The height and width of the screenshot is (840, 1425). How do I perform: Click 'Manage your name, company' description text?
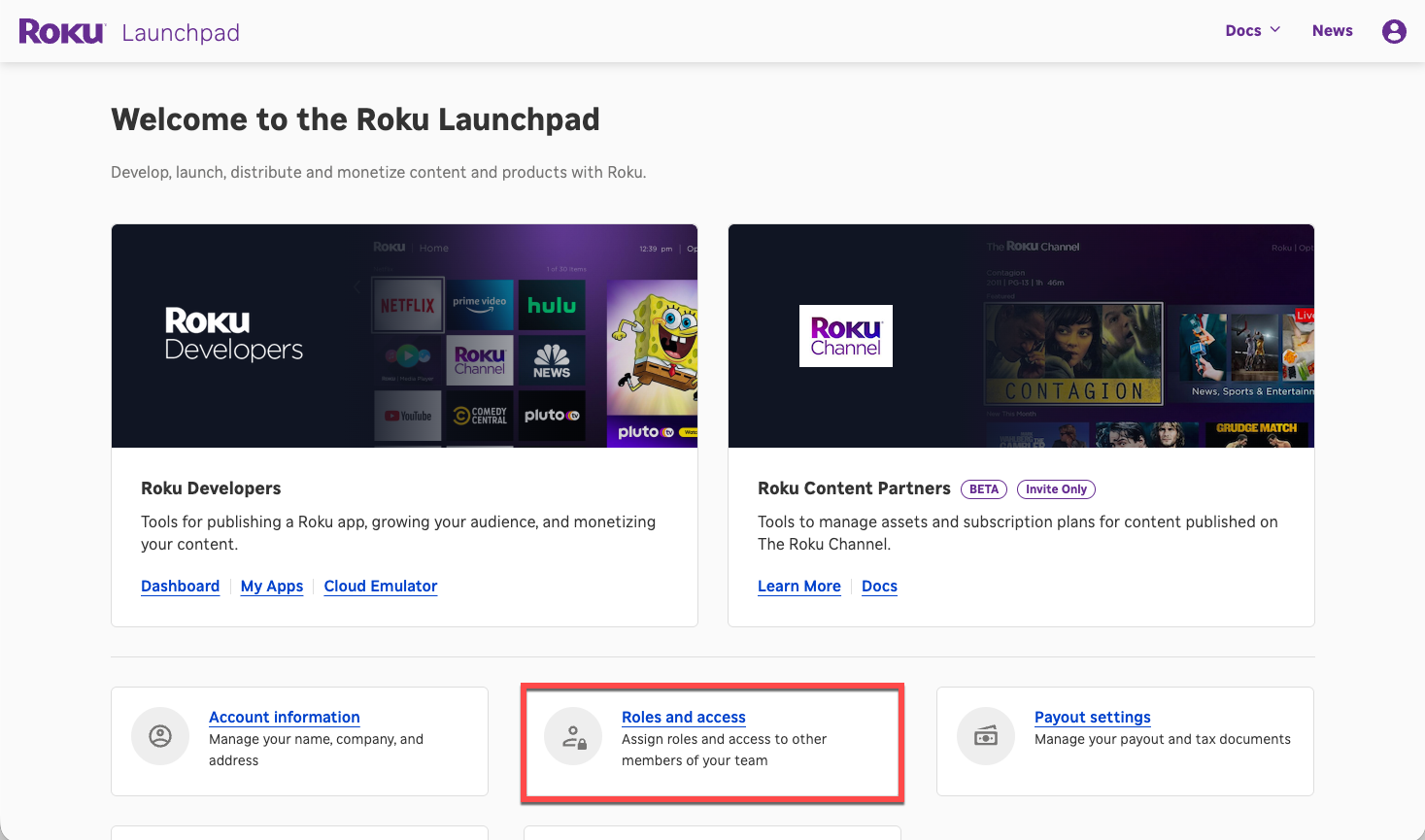tap(316, 750)
